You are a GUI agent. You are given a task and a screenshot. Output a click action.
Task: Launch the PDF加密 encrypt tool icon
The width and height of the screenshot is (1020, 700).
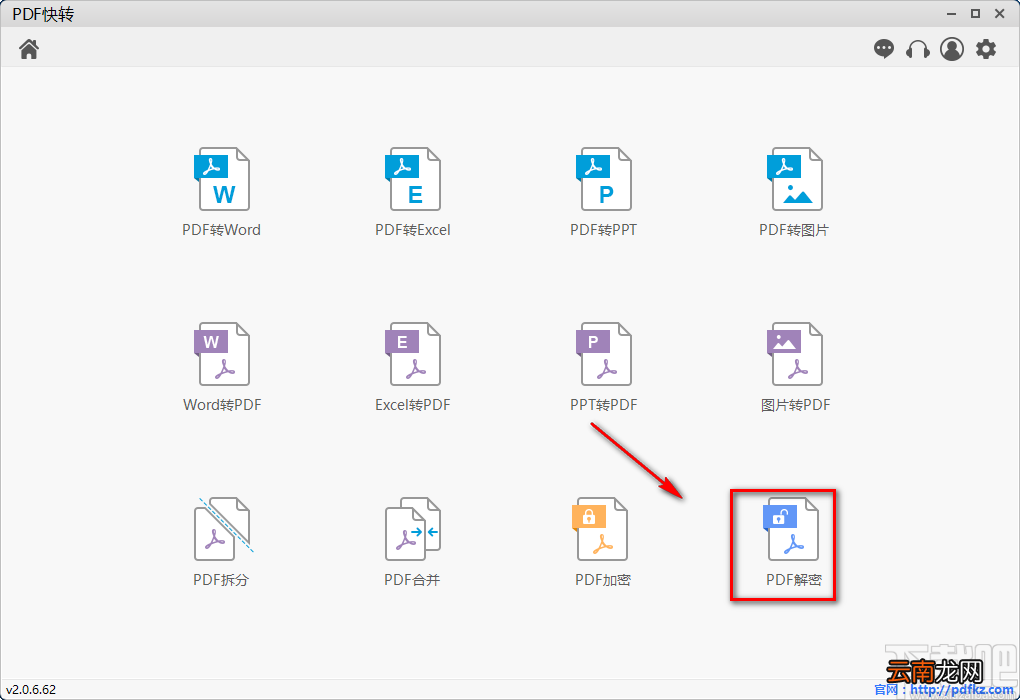tap(599, 529)
